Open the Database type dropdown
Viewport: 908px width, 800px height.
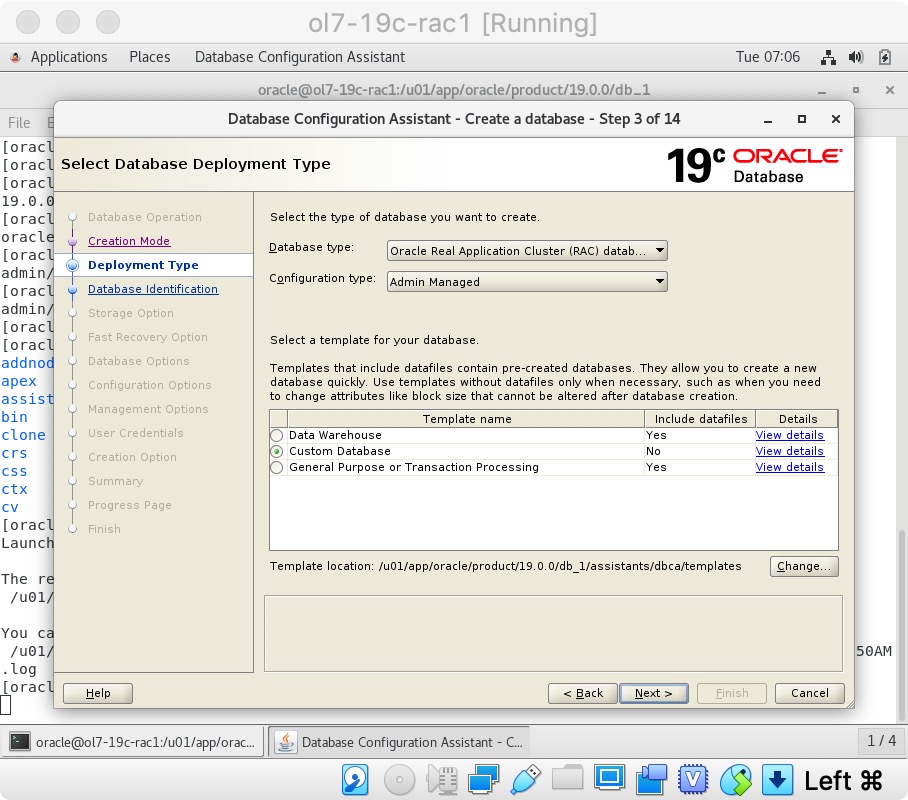[527, 251]
